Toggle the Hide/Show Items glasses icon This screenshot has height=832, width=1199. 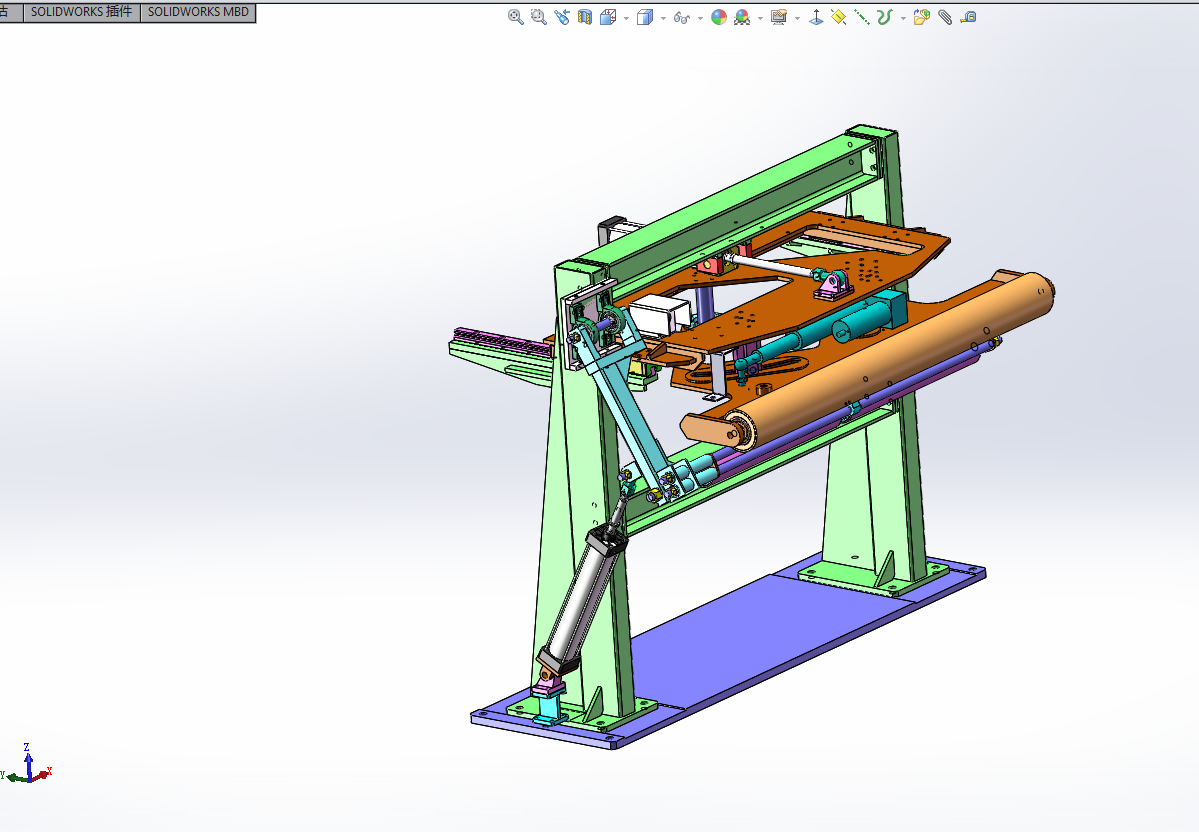[682, 17]
